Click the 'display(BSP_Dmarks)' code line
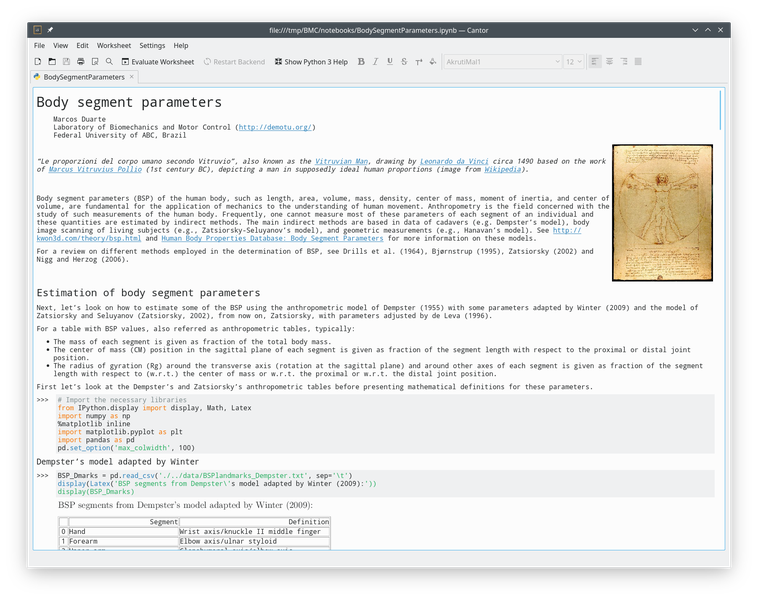Viewport: 758px width, 600px height. click(x=96, y=492)
